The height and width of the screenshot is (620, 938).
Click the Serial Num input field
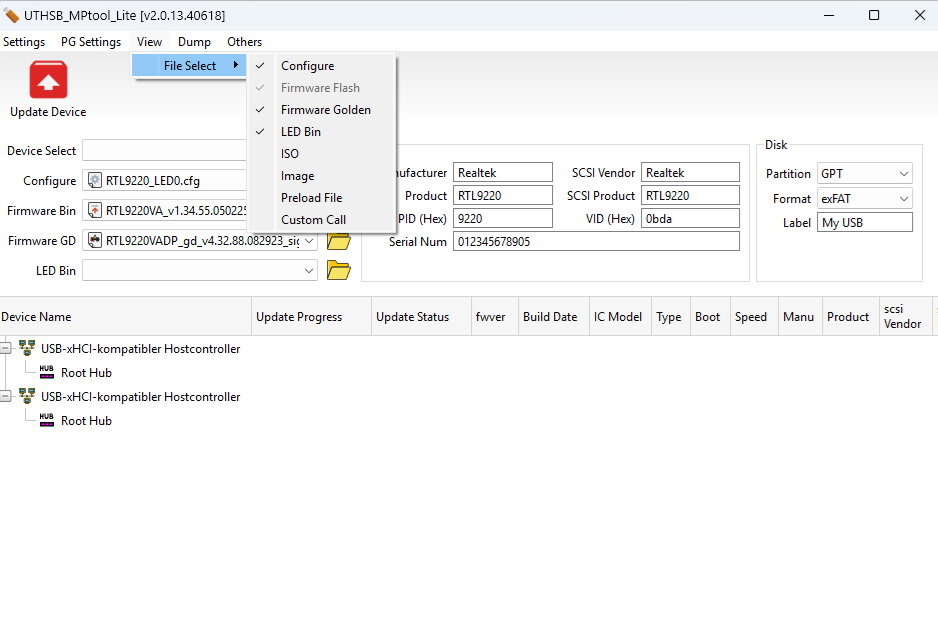click(x=595, y=241)
